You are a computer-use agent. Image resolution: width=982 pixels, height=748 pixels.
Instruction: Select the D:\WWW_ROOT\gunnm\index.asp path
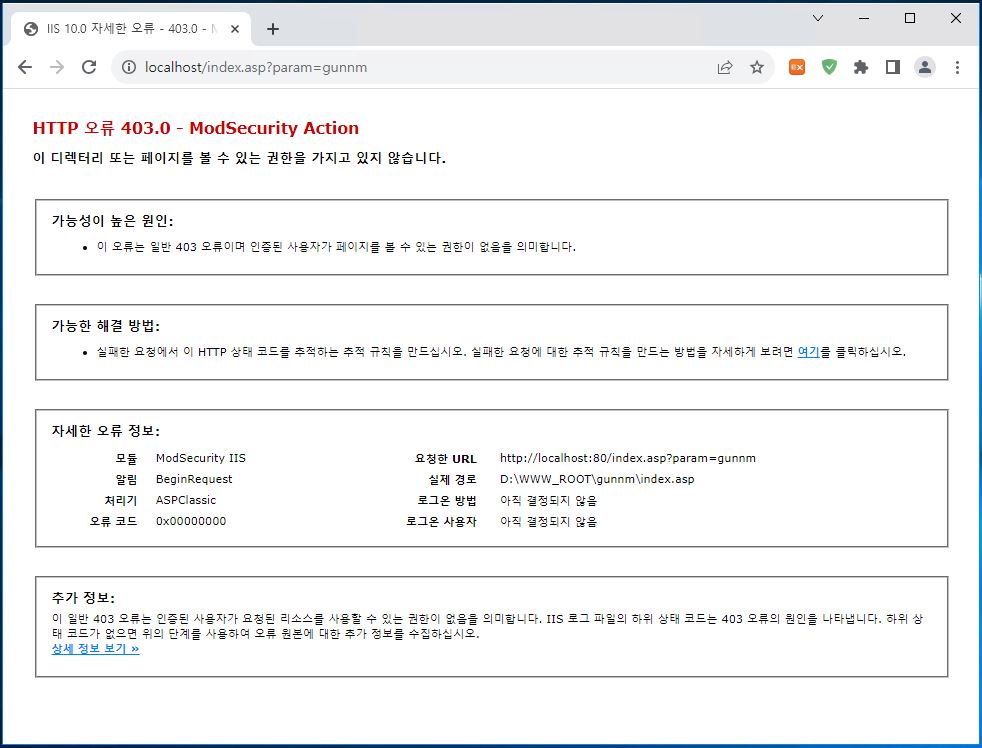pos(597,479)
